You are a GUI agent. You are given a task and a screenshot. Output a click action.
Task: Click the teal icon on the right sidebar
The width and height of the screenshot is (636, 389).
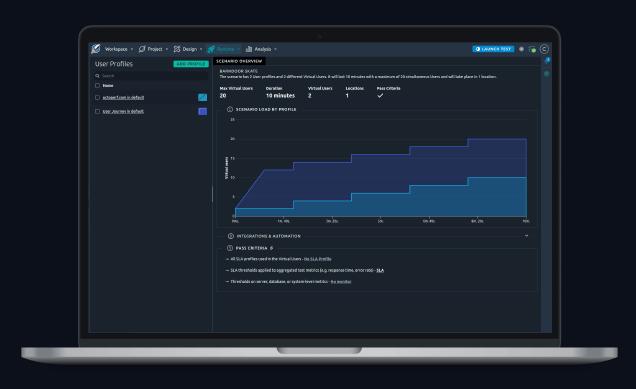coord(547,74)
